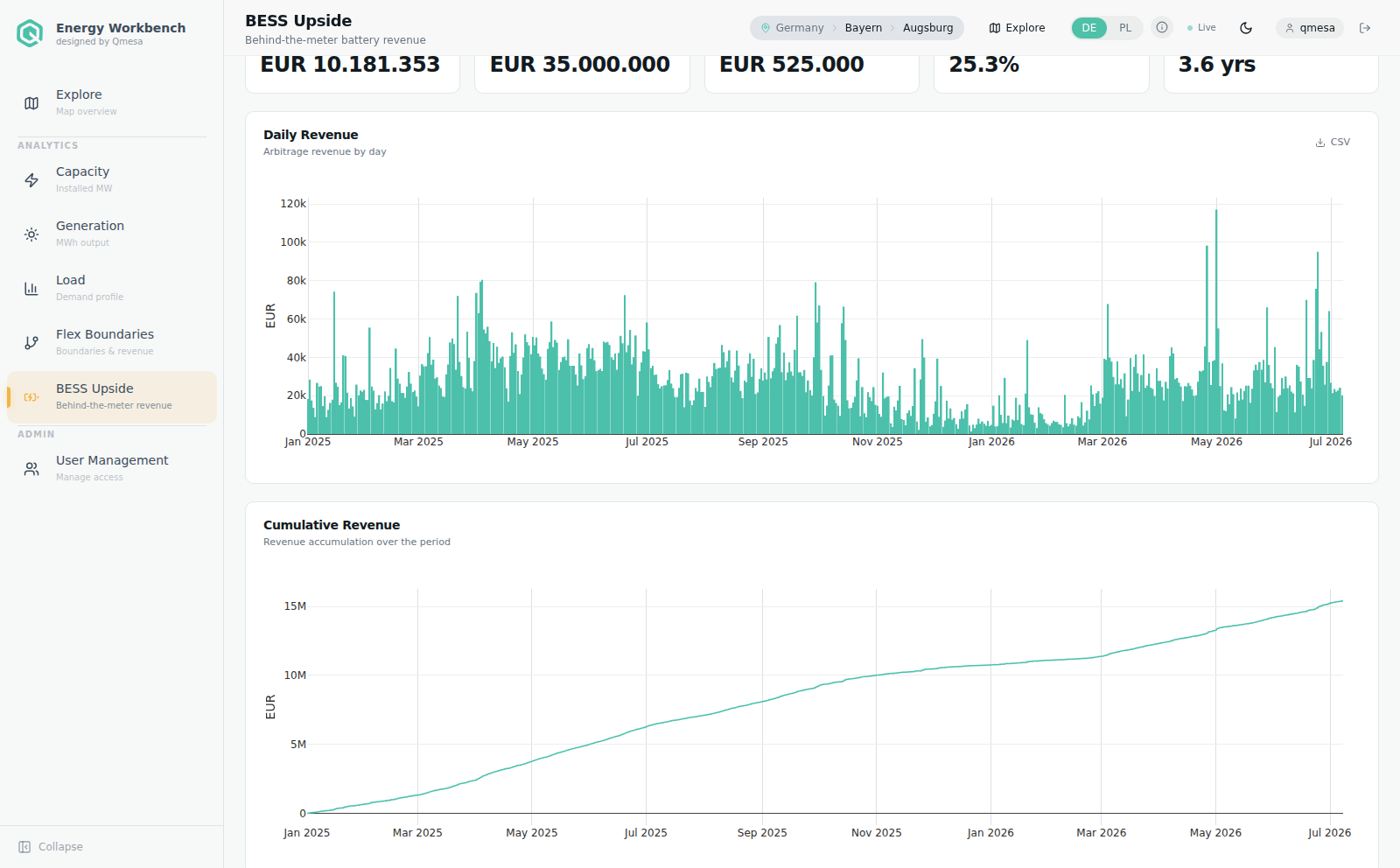Open qmesa user account chip
The height and width of the screenshot is (868, 1400).
[x=1310, y=28]
